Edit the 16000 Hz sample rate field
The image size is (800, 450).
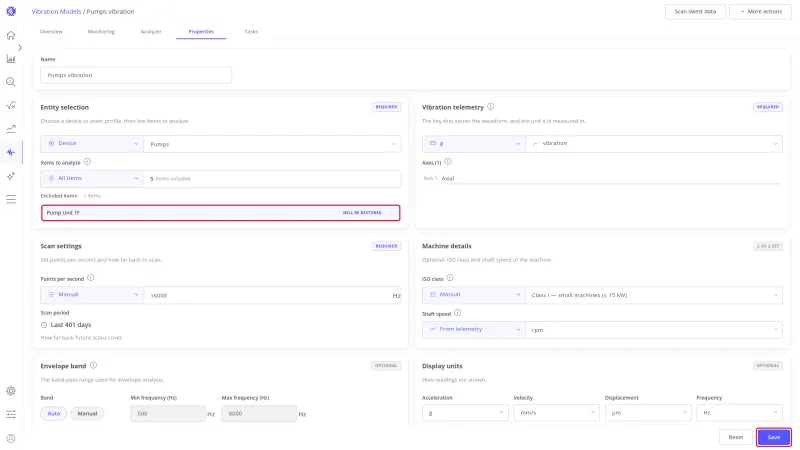click(x=272, y=295)
